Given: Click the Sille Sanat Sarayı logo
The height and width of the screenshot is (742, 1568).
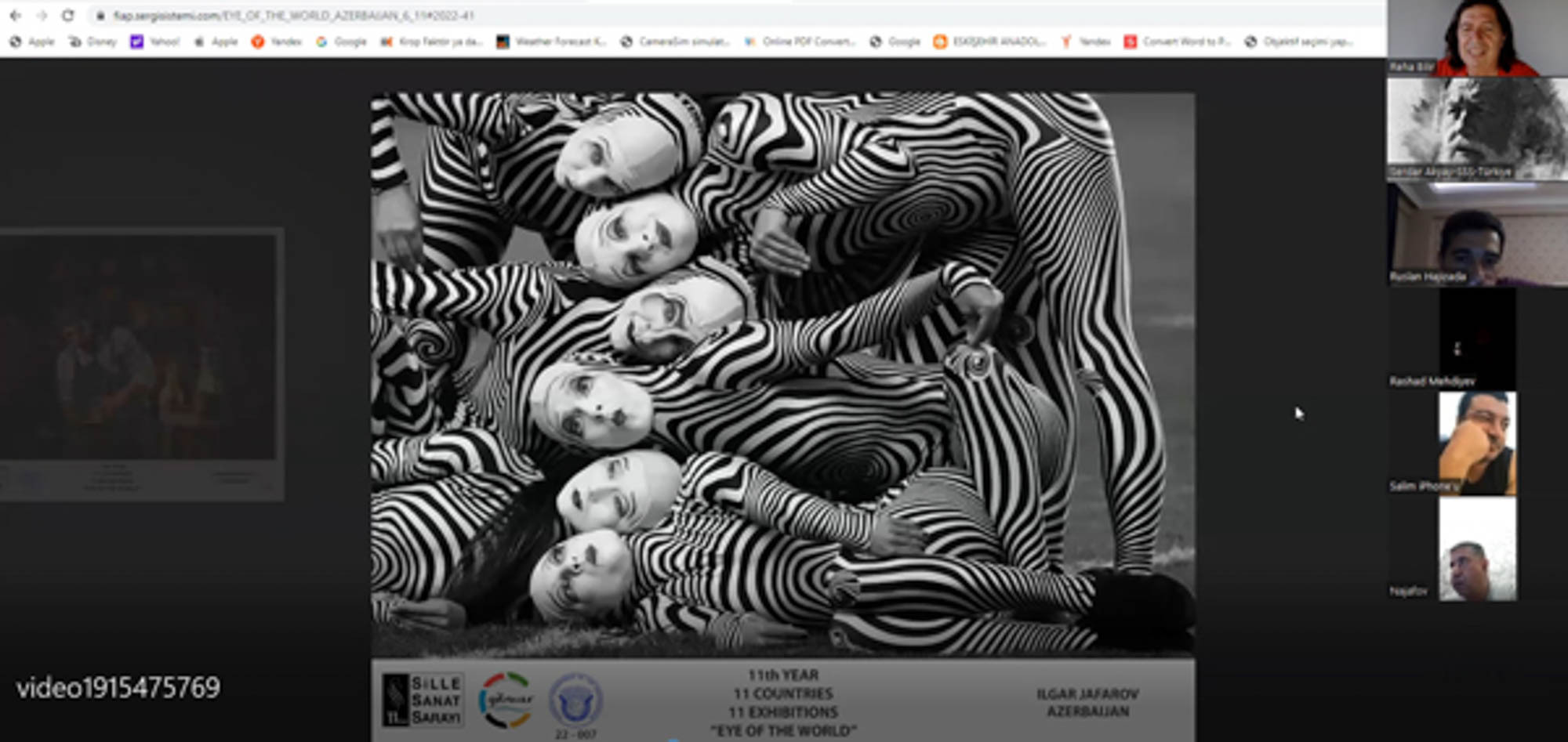Looking at the screenshot, I should point(422,699).
